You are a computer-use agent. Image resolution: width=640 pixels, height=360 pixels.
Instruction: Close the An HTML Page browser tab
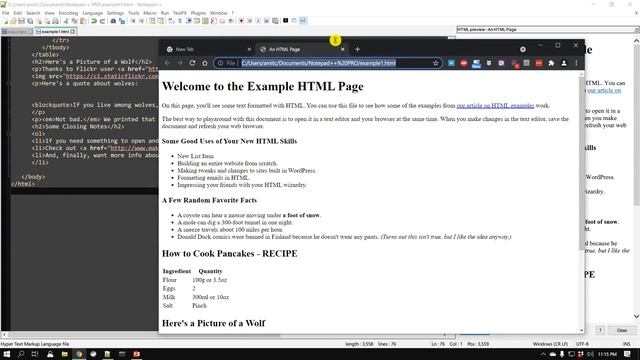point(342,49)
